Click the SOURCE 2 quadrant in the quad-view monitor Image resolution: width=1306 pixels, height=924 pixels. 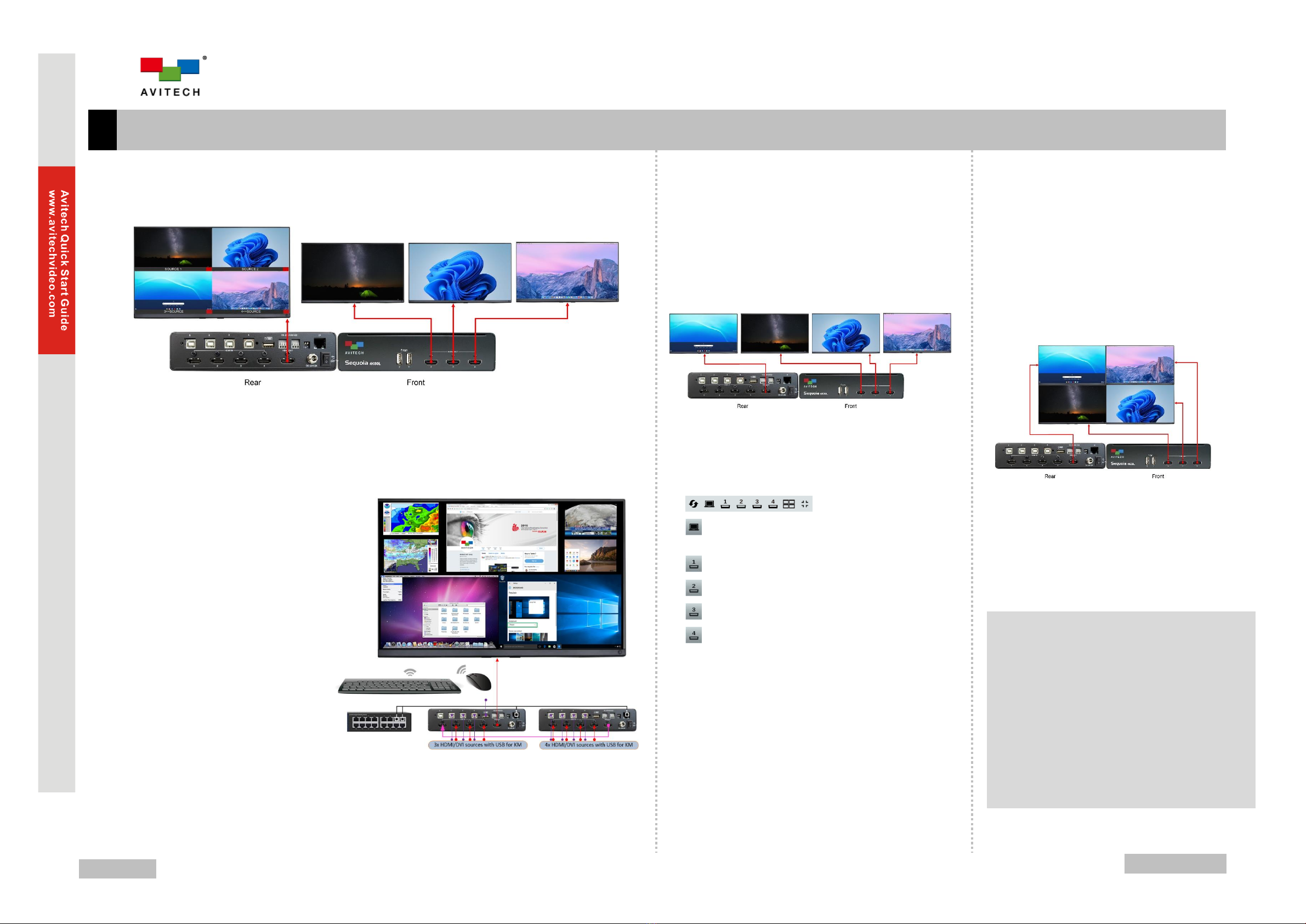250,248
